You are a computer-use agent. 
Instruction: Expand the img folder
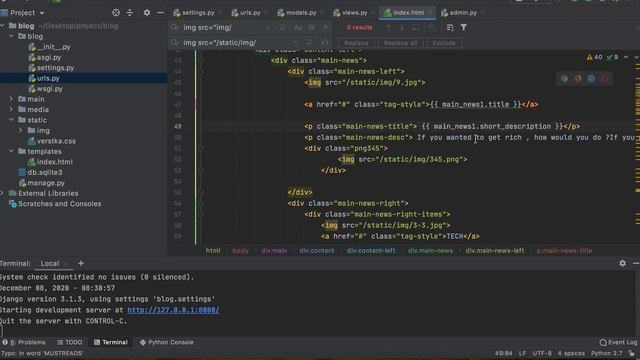(x=21, y=131)
